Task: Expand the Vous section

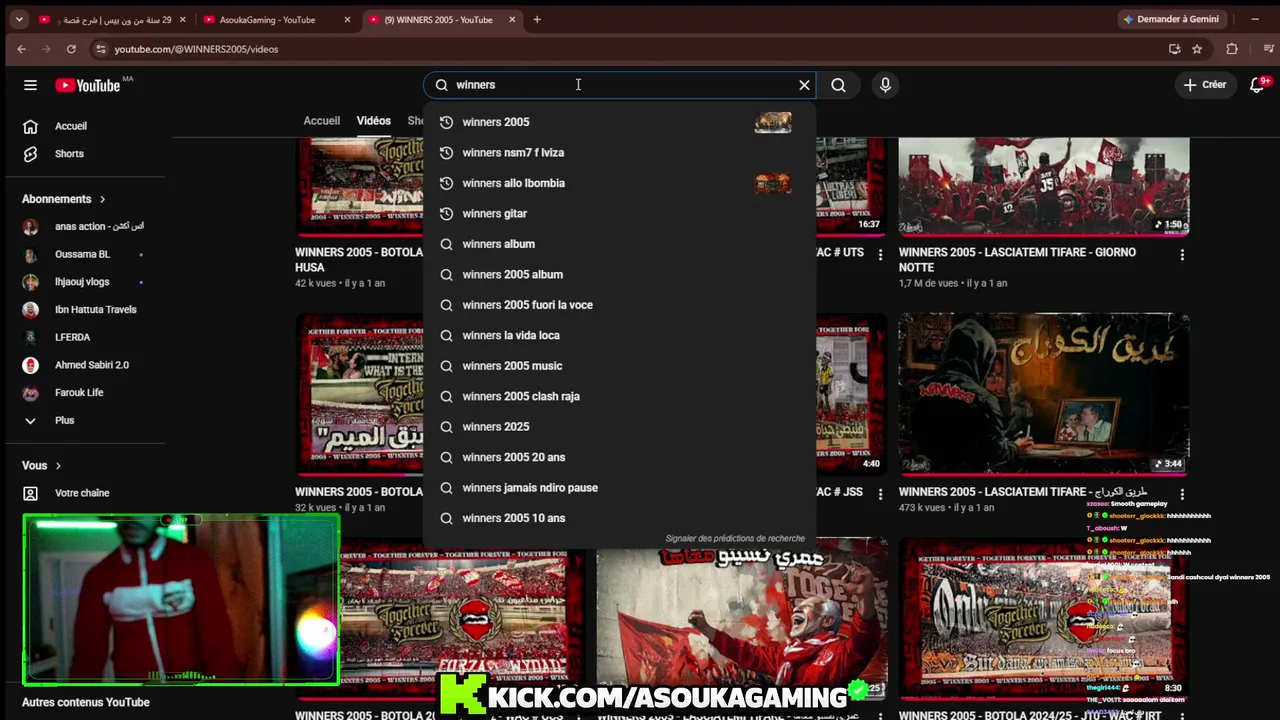Action: (42, 466)
